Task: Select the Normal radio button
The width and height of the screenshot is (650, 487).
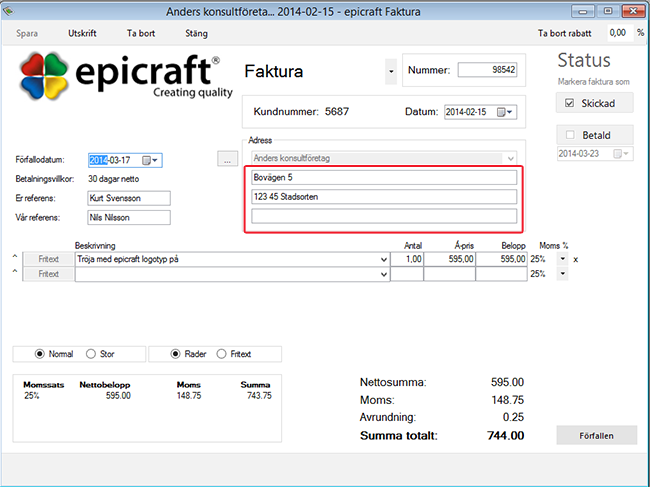Action: tap(39, 354)
